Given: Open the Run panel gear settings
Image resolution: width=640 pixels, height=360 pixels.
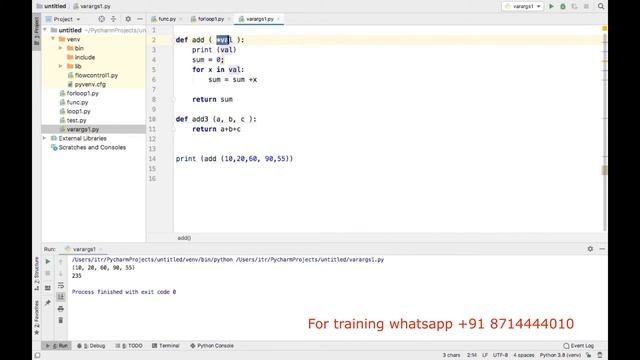Looking at the screenshot, I should (x=590, y=249).
